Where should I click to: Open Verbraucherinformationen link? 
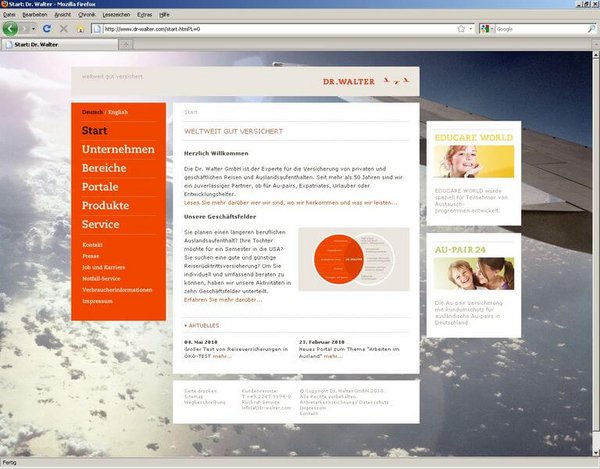[x=117, y=290]
